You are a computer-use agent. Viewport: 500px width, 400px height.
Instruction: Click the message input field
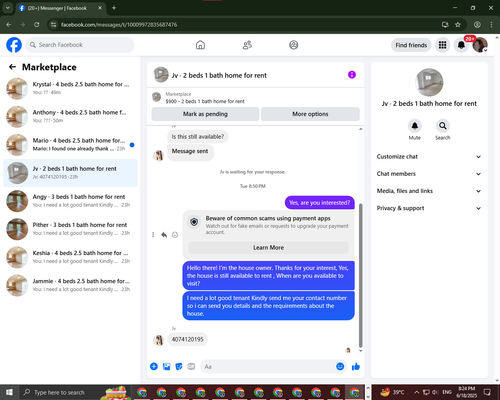click(268, 367)
